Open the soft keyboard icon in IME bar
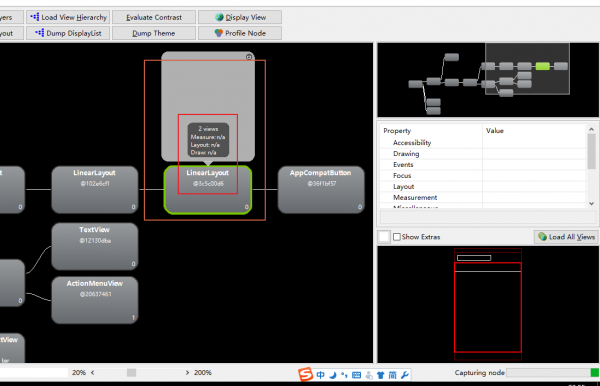This screenshot has height=386, width=600. coord(356,375)
